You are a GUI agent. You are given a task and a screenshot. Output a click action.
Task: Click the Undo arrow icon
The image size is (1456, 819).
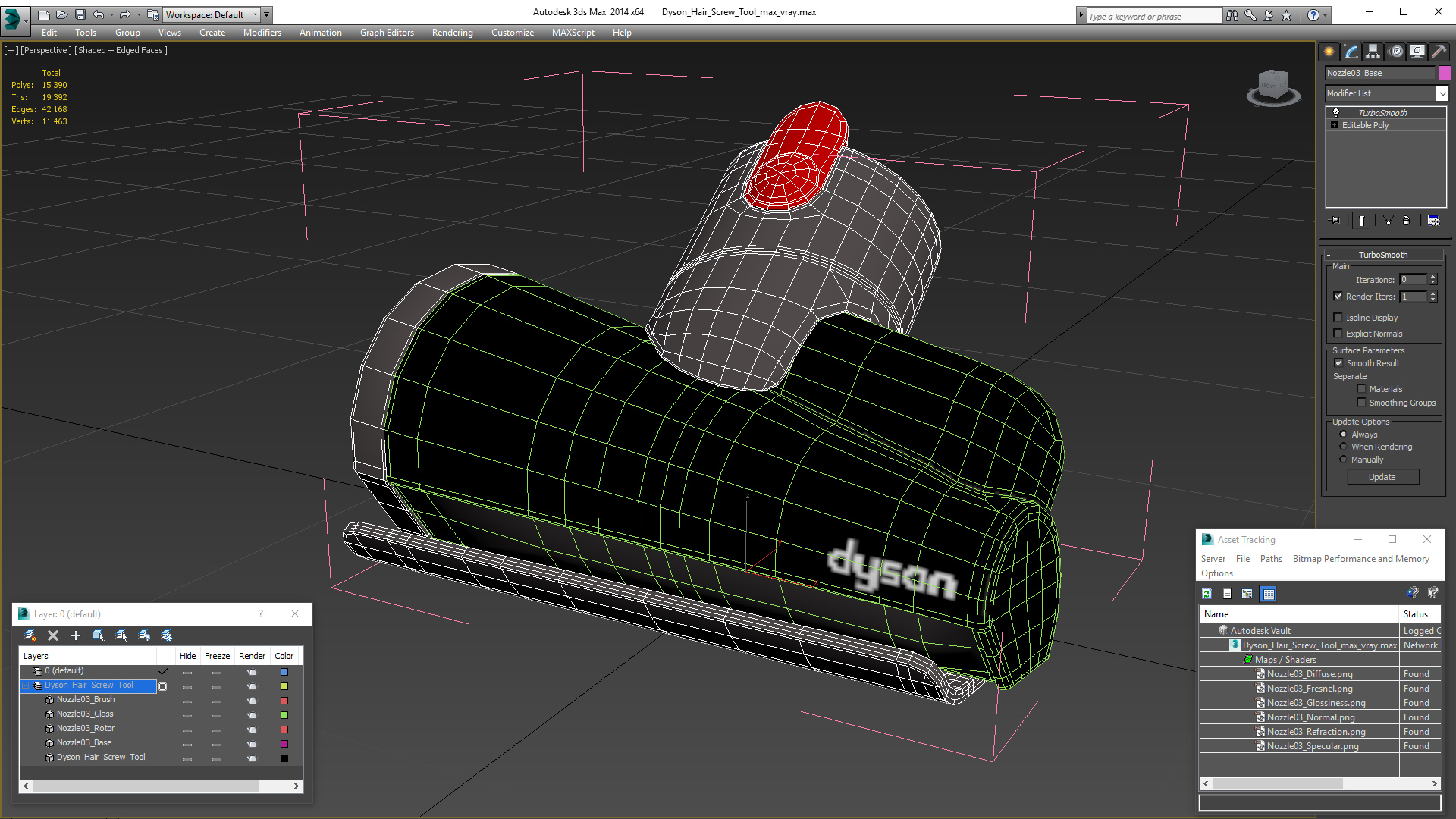pos(98,14)
